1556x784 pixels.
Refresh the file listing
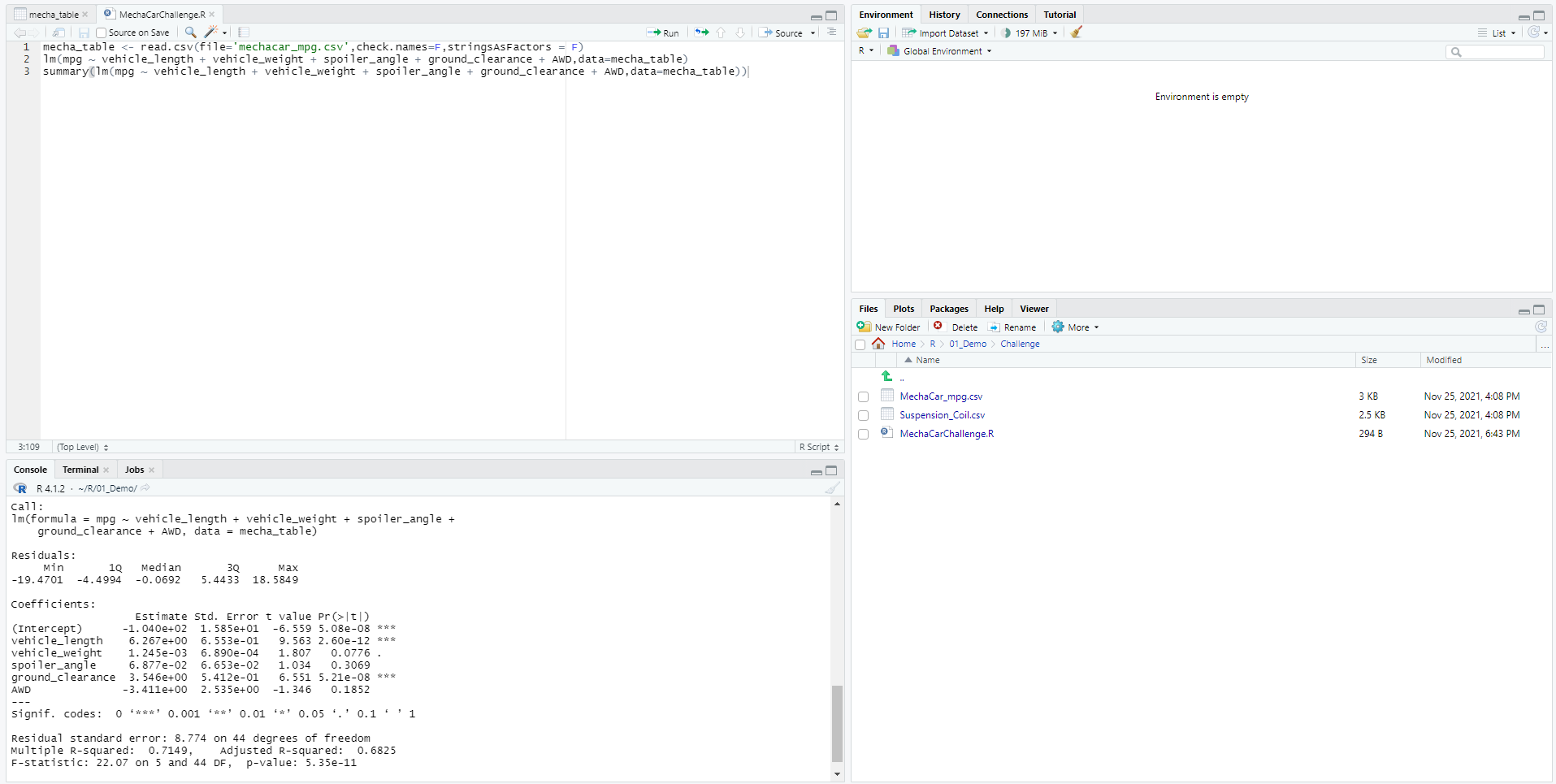(x=1541, y=327)
